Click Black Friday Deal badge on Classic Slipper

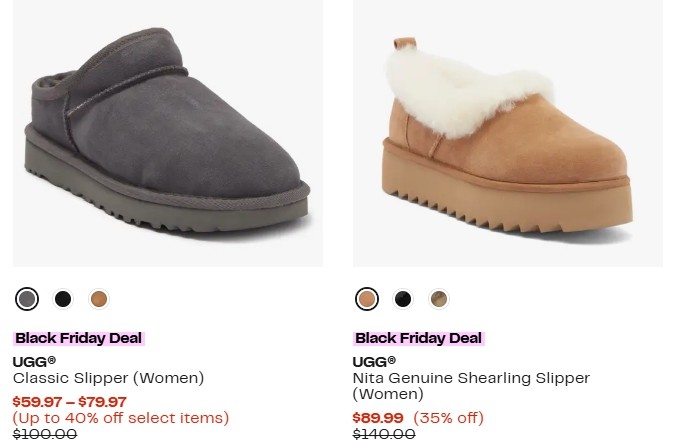coord(78,338)
